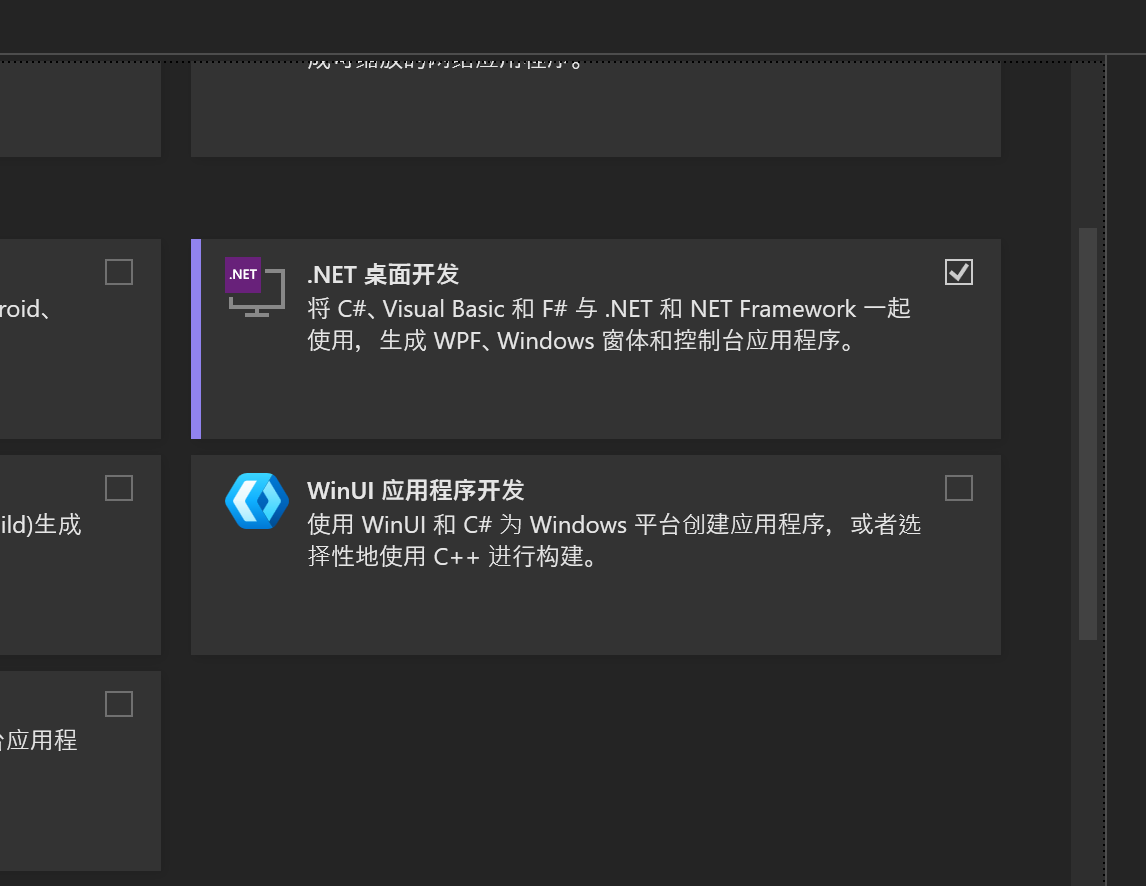1146x886 pixels.
Task: Select the "WinUI 应用程序开发" title
Action: click(415, 491)
